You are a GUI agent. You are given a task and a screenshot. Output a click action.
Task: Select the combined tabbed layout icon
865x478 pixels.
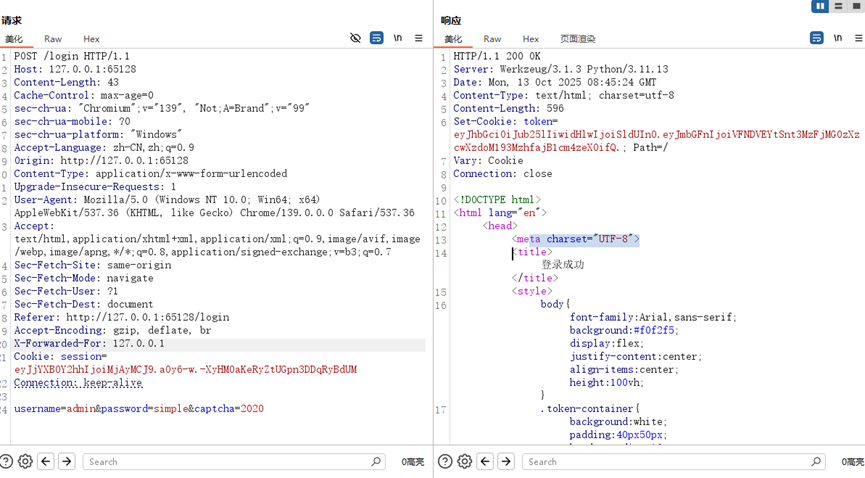tap(856, 6)
